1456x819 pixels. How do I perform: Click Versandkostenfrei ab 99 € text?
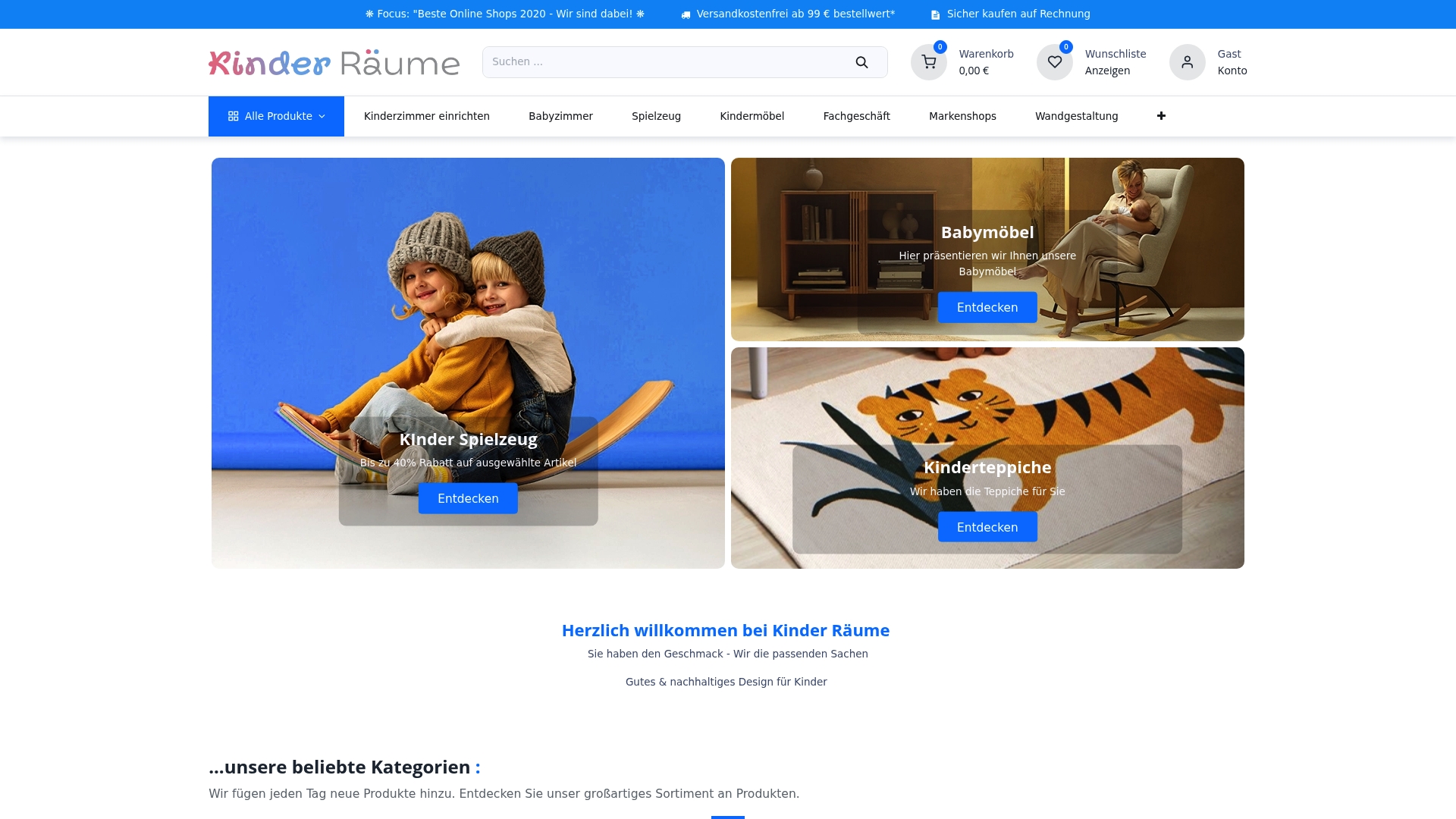795,14
